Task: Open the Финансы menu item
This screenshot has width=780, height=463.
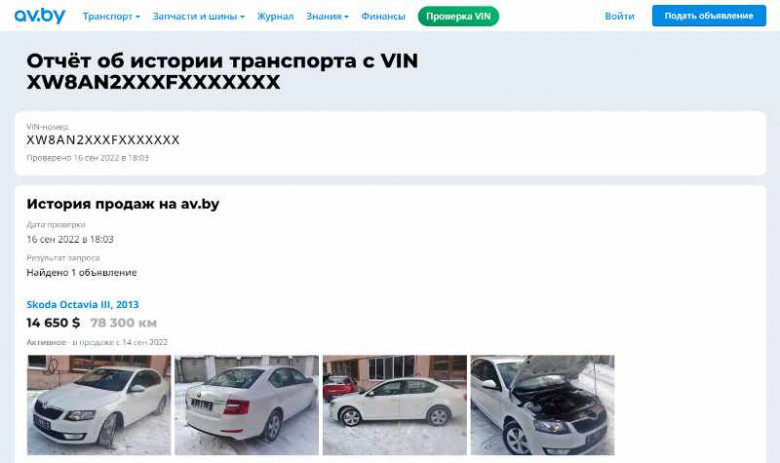Action: pyautogui.click(x=383, y=16)
